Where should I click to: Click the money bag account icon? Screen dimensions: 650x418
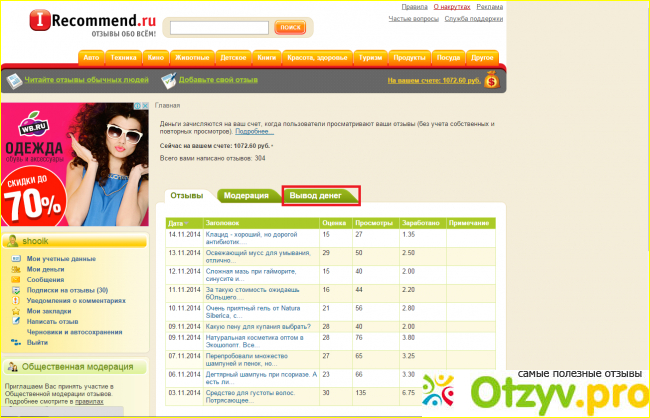(x=491, y=82)
